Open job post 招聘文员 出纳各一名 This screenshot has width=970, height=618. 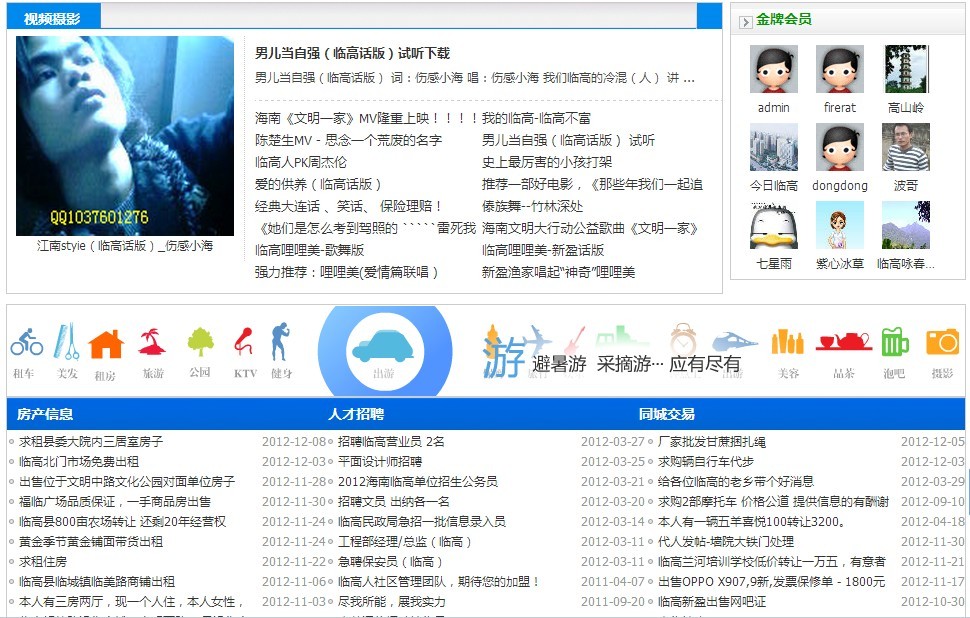pyautogui.click(x=393, y=502)
